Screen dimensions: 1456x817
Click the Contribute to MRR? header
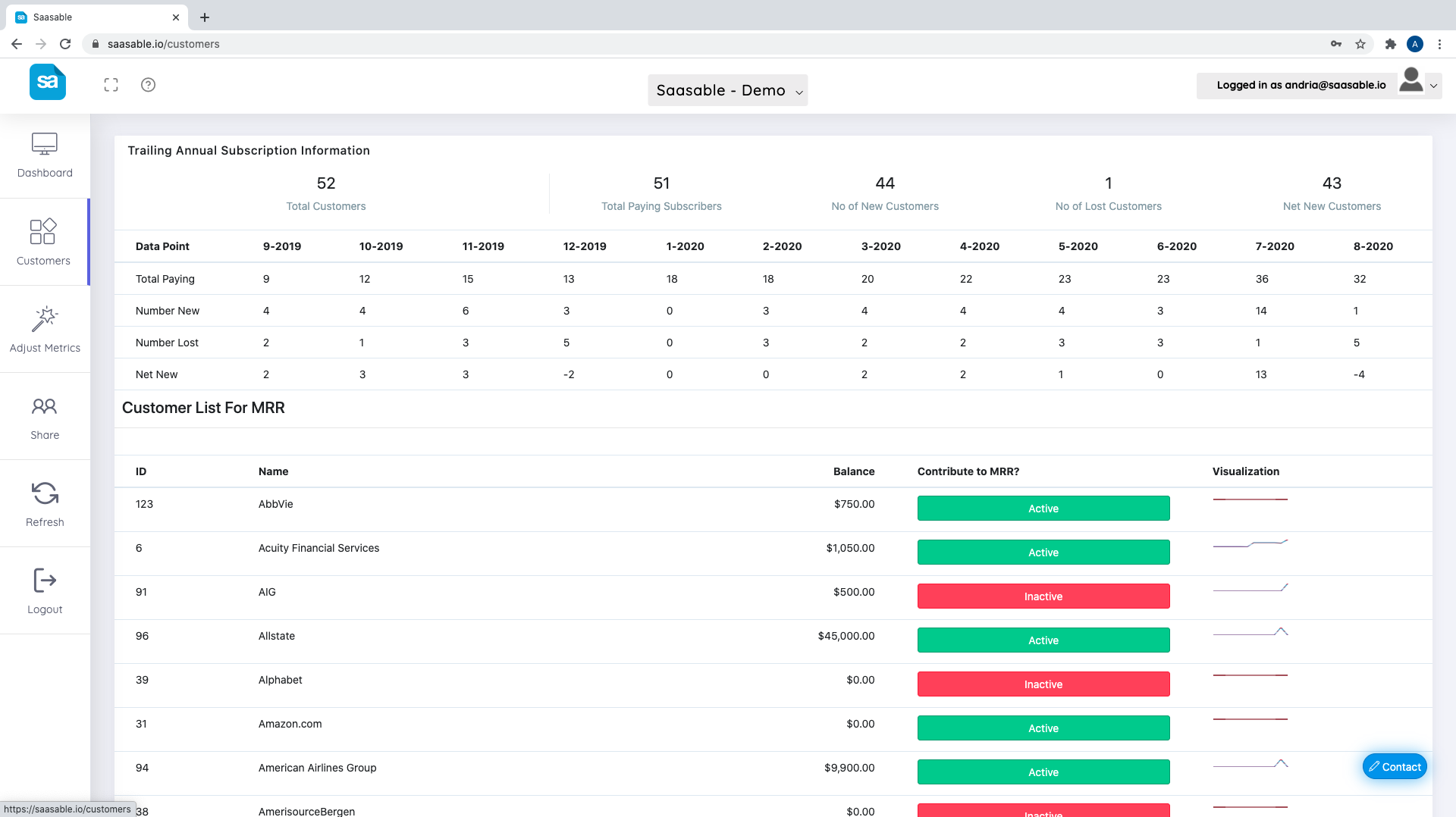click(968, 471)
